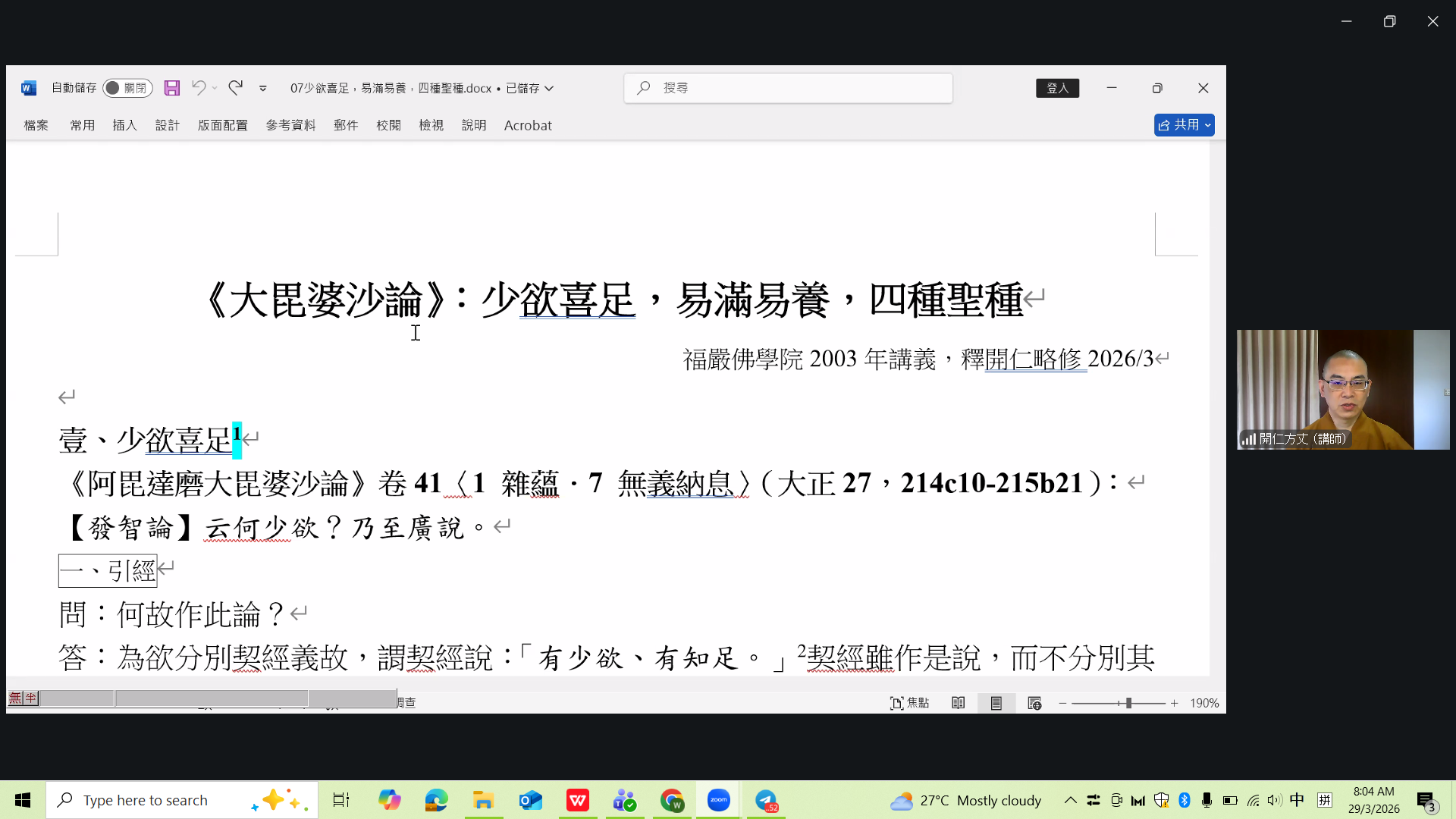Image resolution: width=1456 pixels, height=819 pixels.
Task: Toggle the microphone icon in system tray
Action: pos(1207,800)
